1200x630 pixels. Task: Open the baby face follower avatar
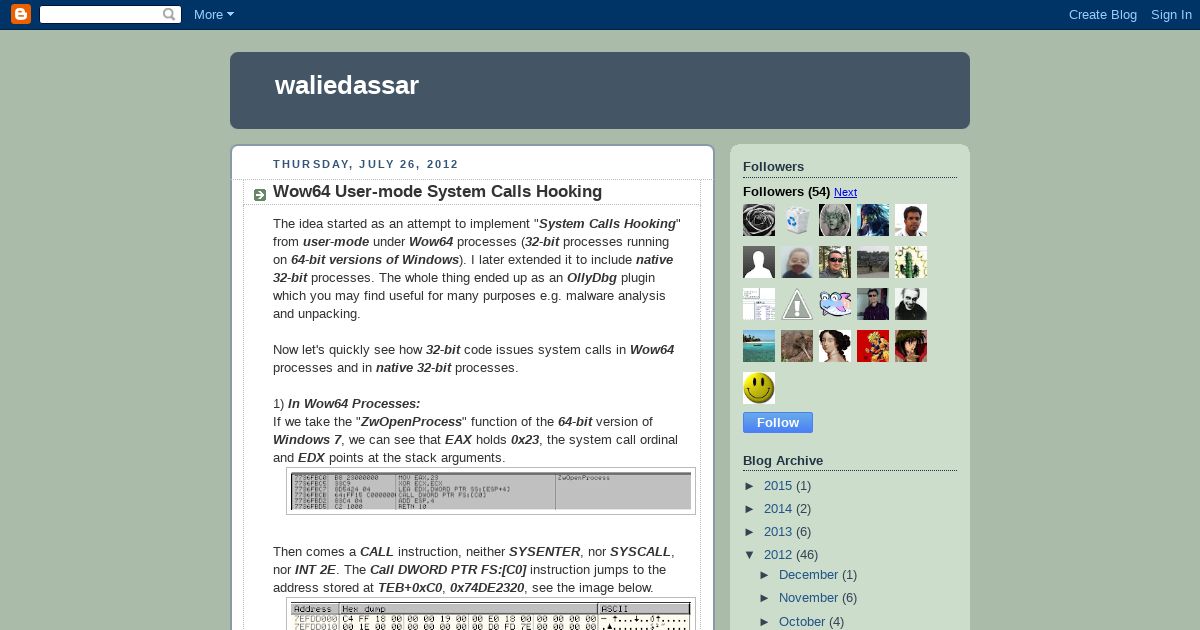[x=797, y=262]
